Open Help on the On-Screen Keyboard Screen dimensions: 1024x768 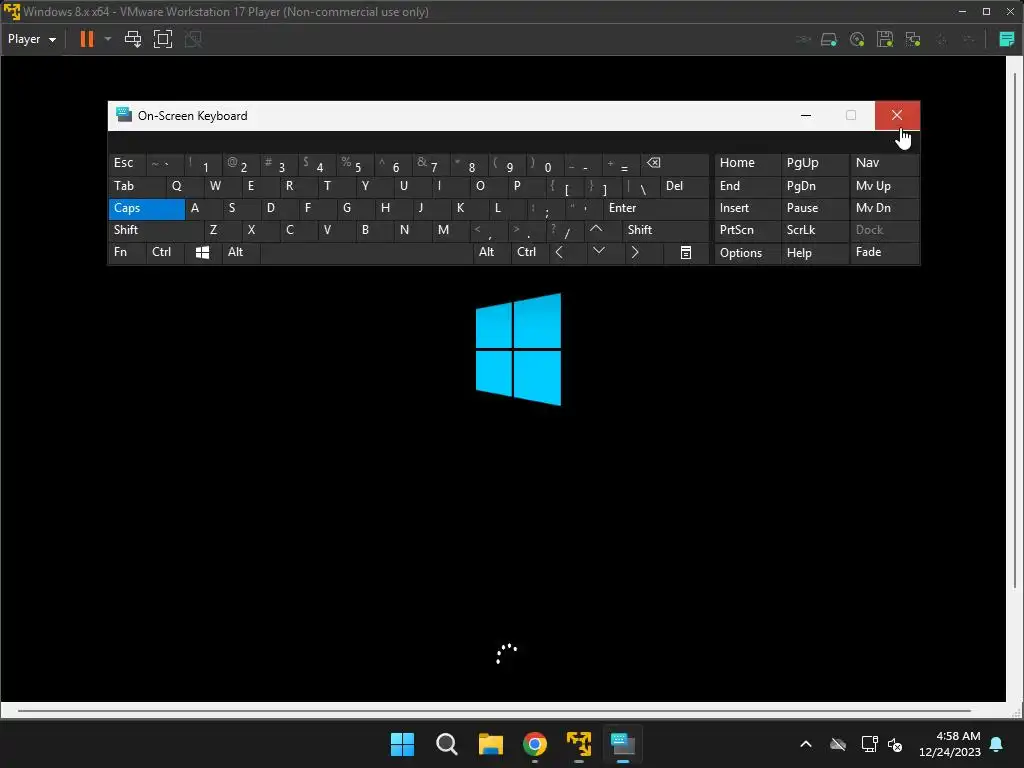pyautogui.click(x=814, y=253)
